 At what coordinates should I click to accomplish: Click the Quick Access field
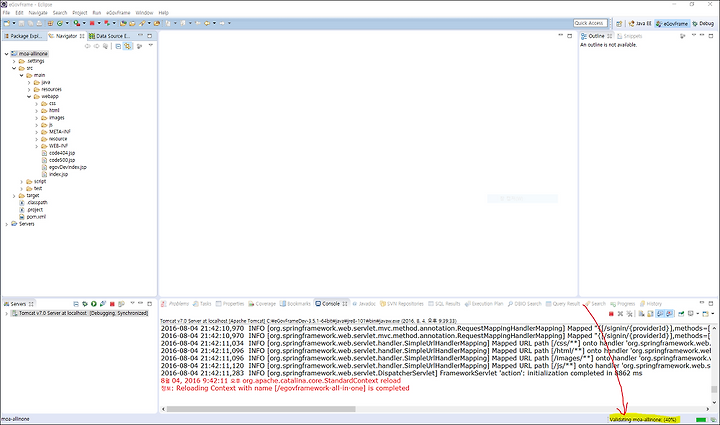point(591,23)
